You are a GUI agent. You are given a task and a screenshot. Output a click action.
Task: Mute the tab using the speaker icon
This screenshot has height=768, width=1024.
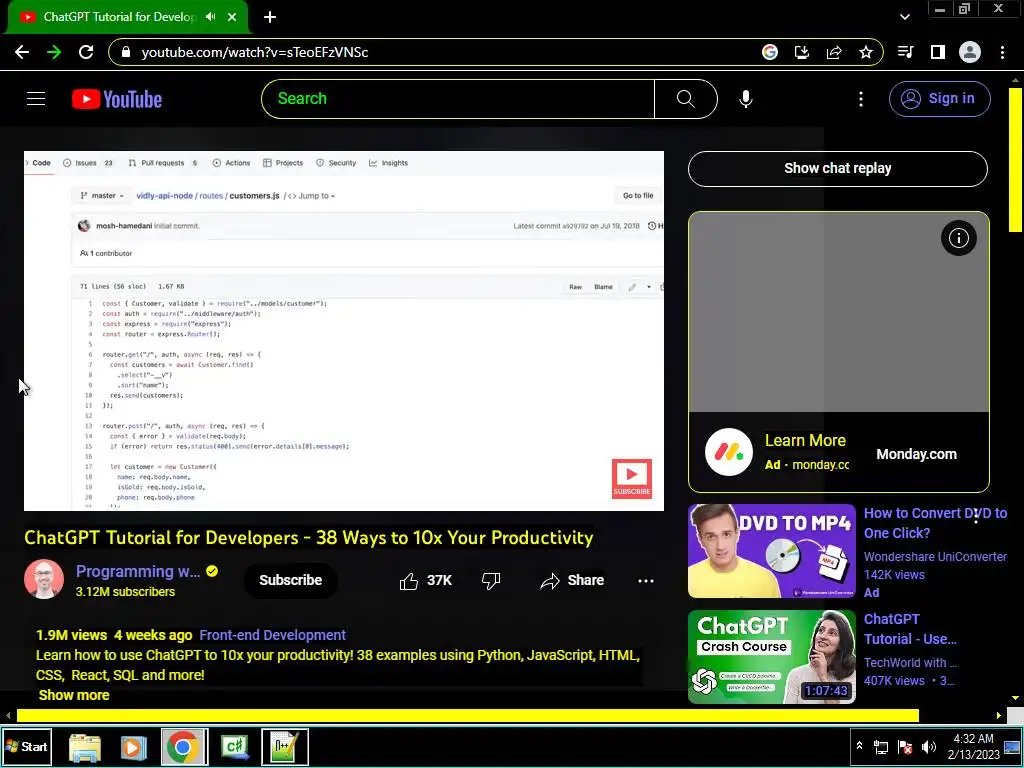(x=210, y=17)
